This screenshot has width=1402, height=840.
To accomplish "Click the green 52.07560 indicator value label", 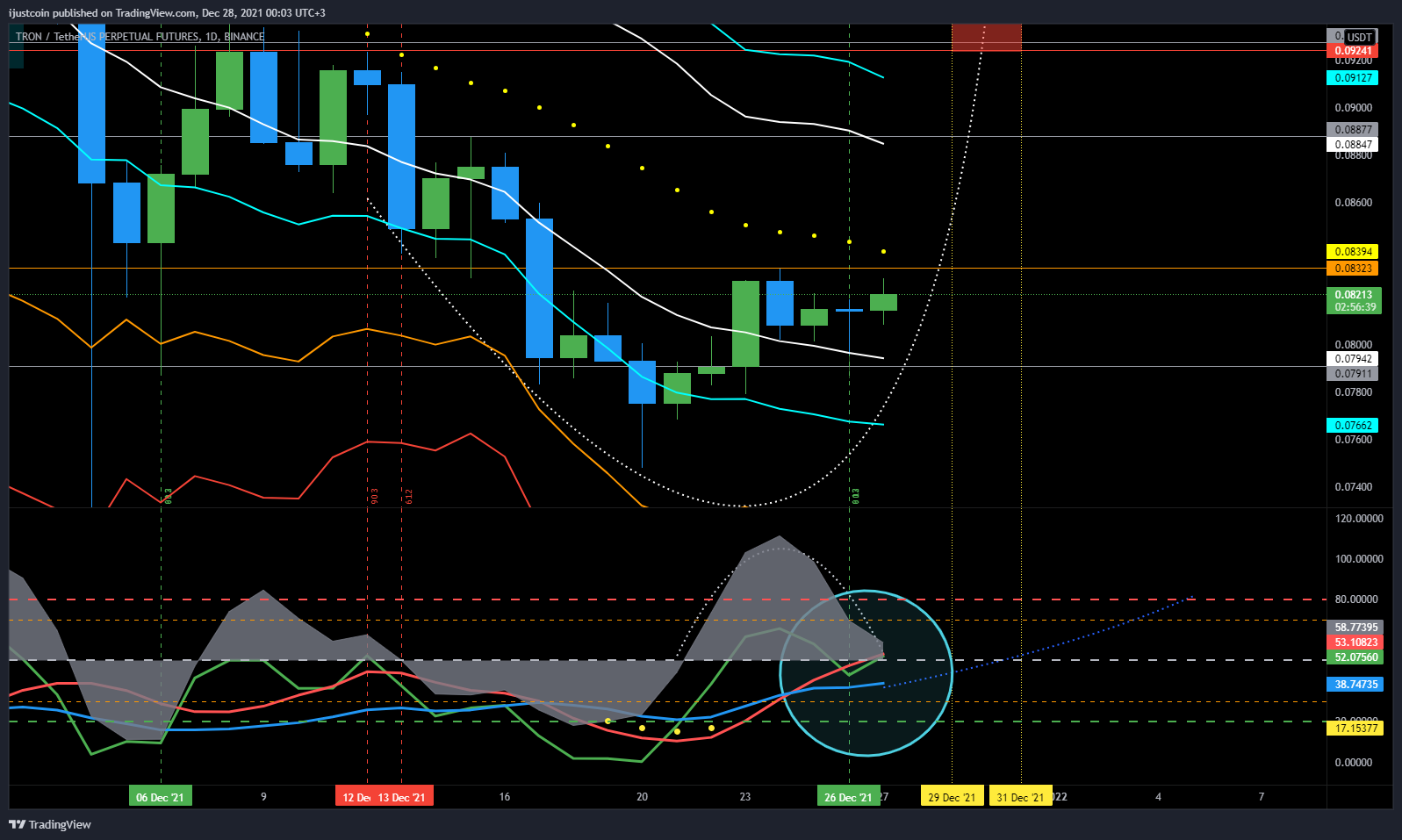I will tap(1356, 657).
